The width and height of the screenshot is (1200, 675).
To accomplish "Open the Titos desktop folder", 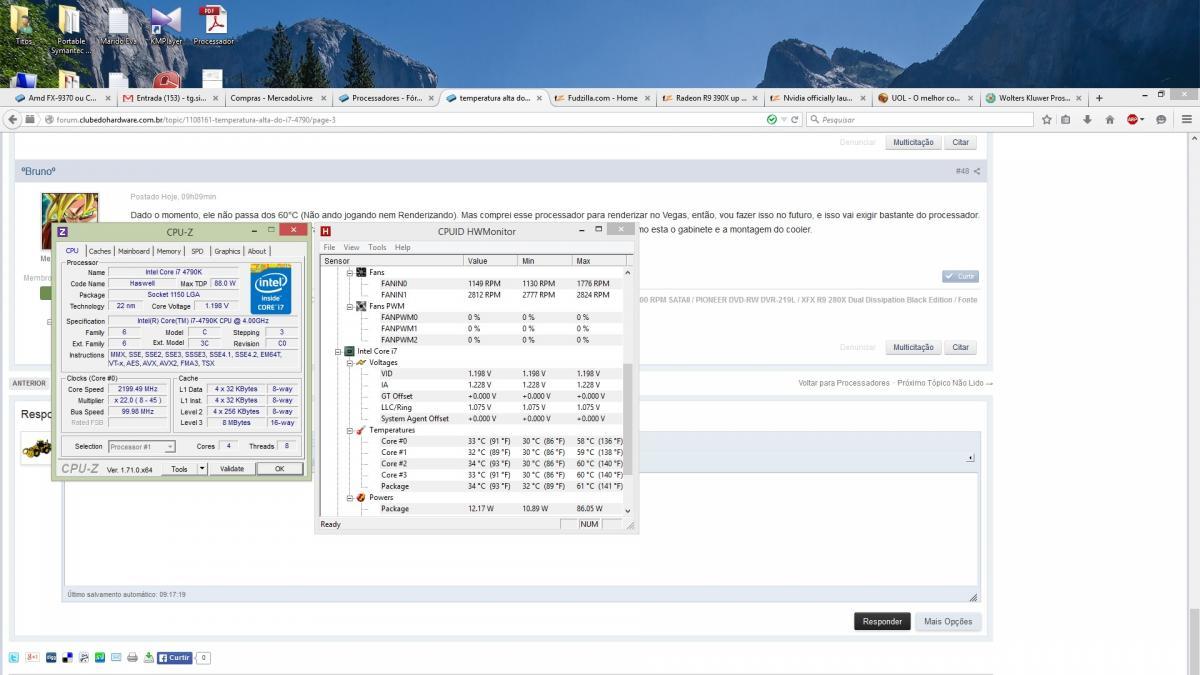I will click(x=24, y=26).
